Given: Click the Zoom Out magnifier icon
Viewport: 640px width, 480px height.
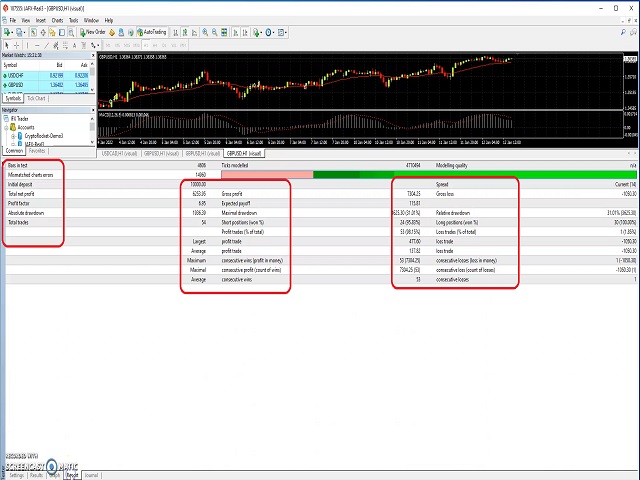Looking at the screenshot, I should click(215, 32).
